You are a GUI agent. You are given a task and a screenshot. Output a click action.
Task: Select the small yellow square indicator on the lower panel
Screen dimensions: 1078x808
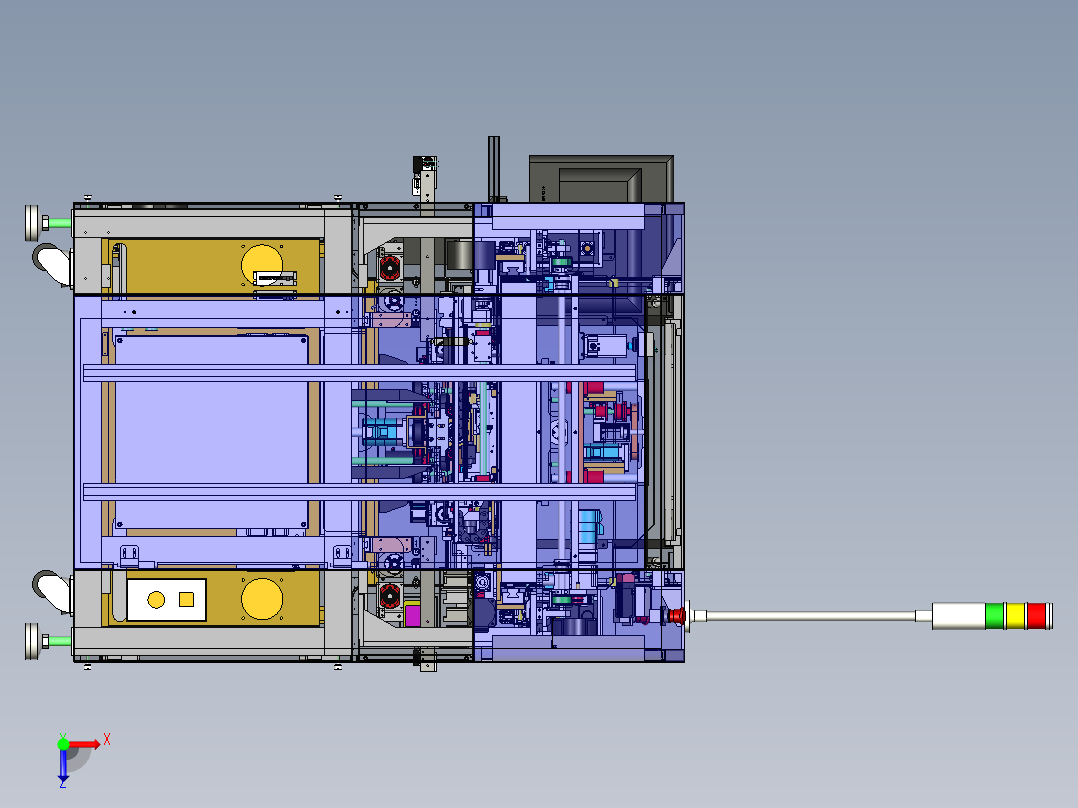coord(185,598)
